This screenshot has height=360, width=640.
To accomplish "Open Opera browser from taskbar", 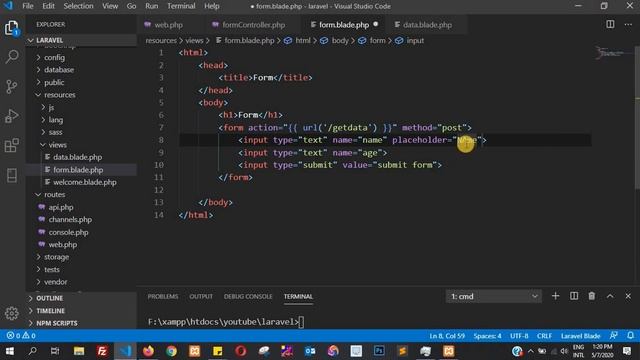I will point(241,351).
